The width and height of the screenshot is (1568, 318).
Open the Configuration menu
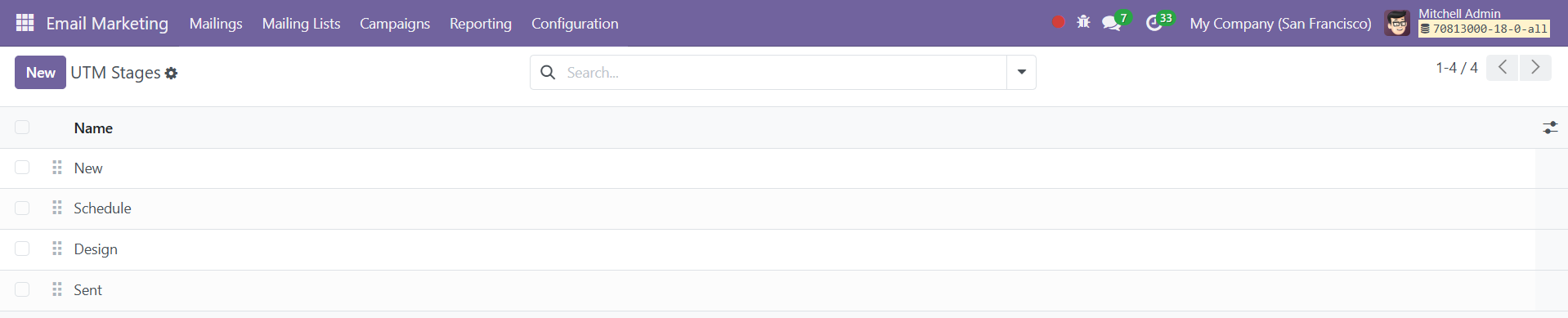pyautogui.click(x=575, y=24)
